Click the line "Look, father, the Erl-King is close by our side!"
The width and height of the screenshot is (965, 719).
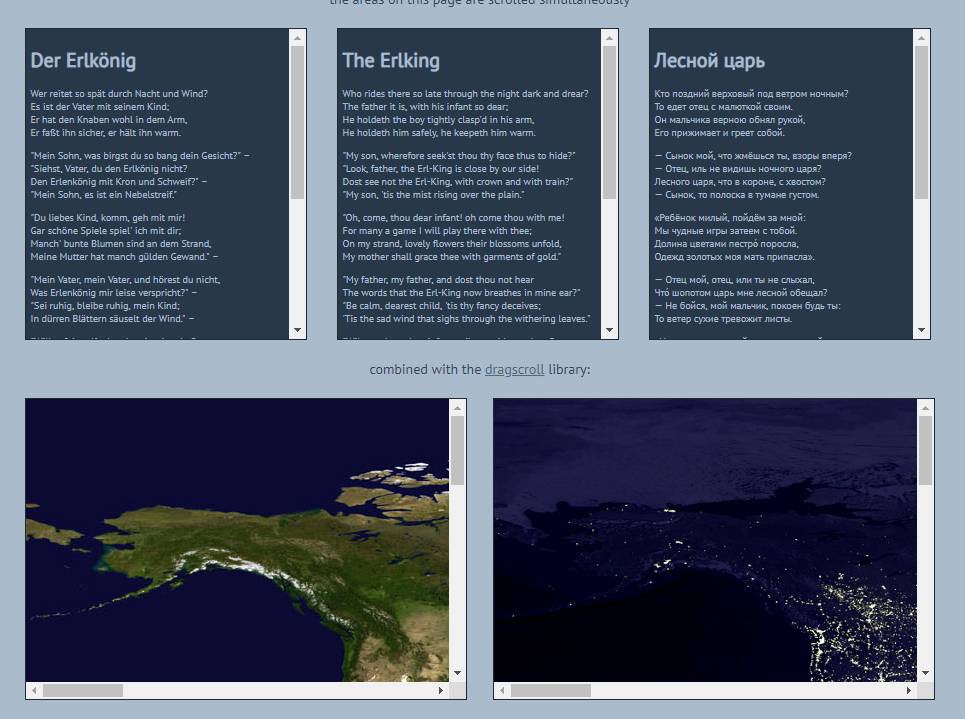(x=441, y=169)
